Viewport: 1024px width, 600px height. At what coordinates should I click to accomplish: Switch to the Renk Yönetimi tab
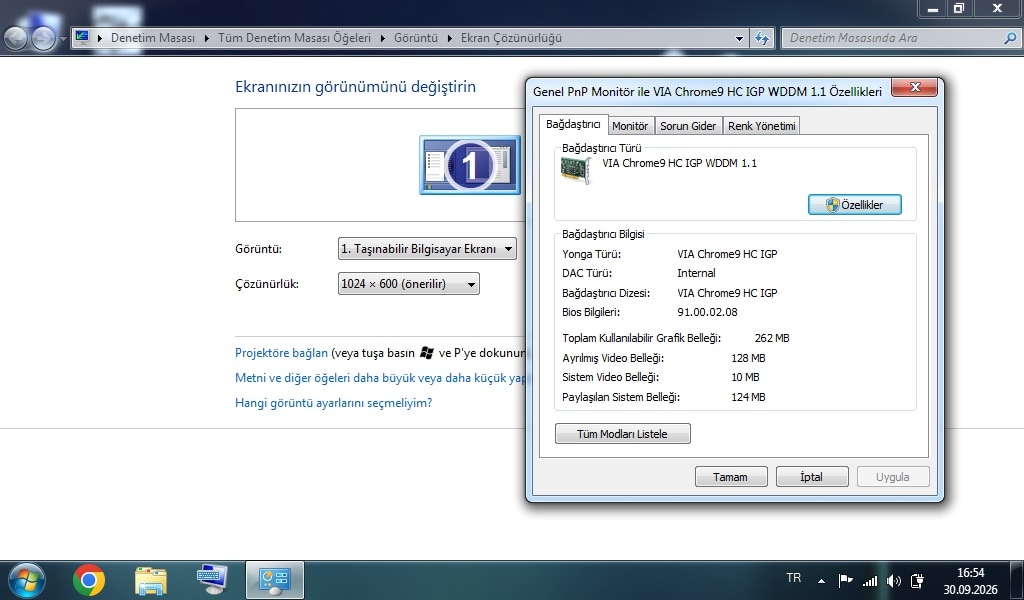coord(761,126)
